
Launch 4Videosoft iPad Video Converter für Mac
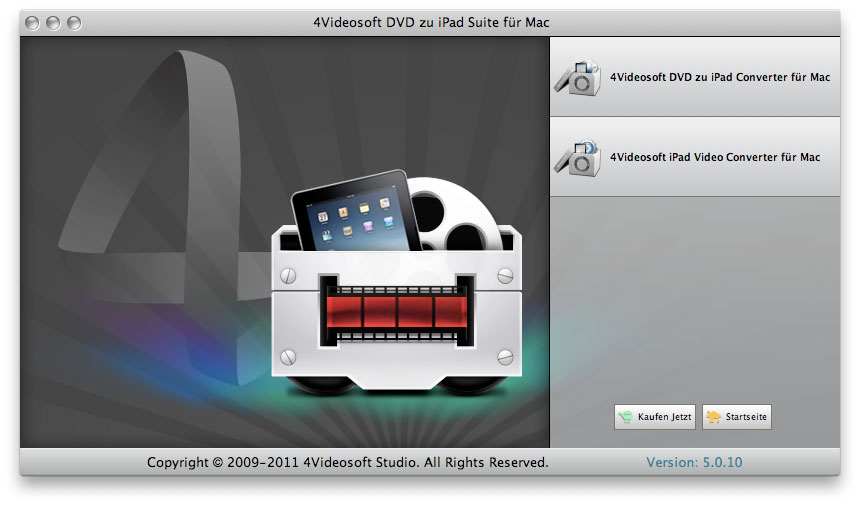(x=714, y=157)
